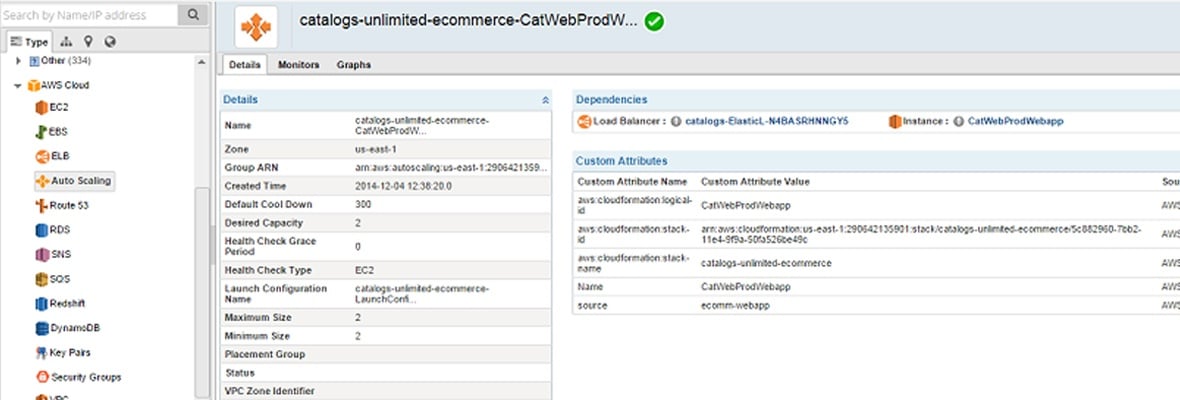
Task: Click the Other (334) label
Action: 65,60
